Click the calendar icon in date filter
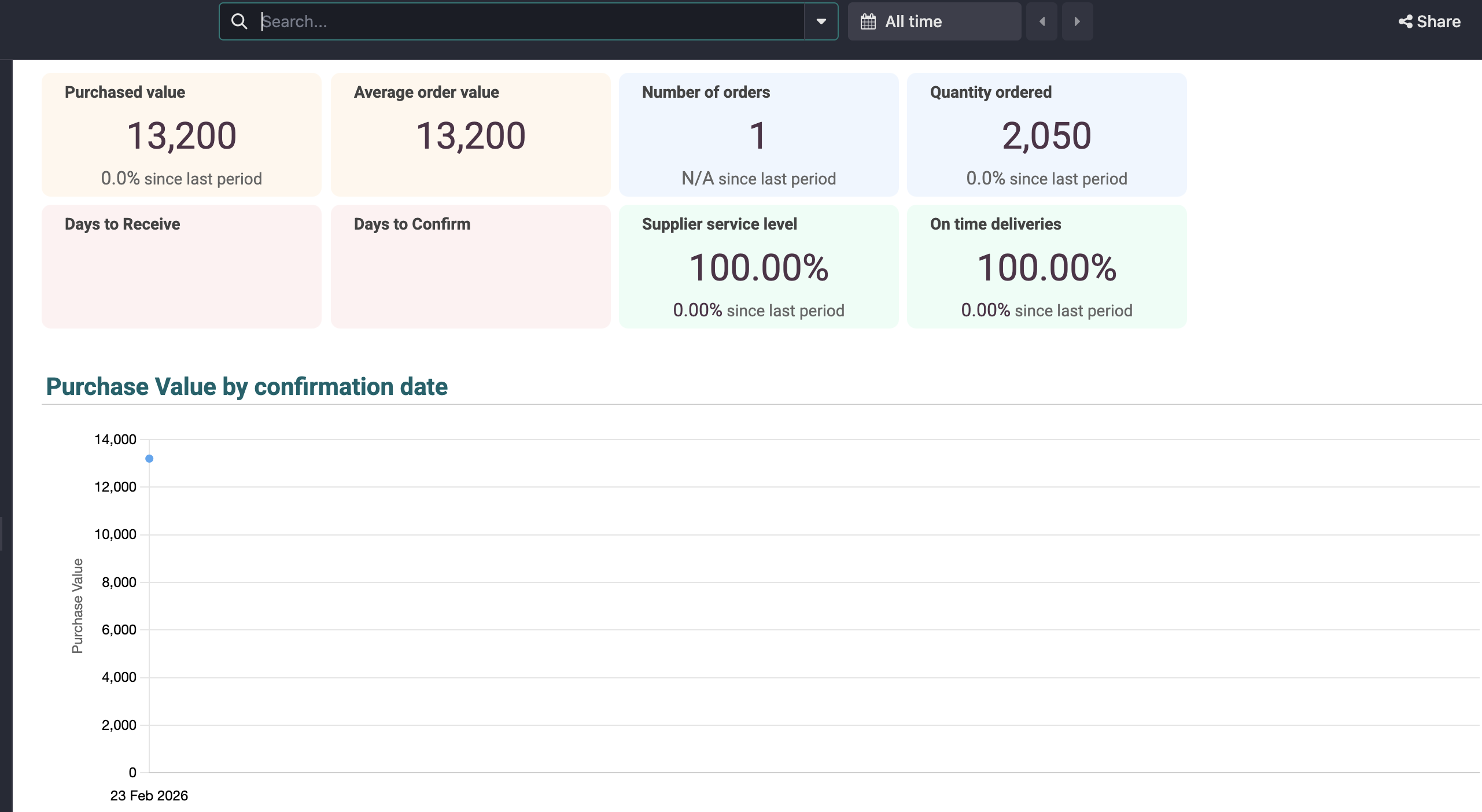The width and height of the screenshot is (1482, 812). (x=868, y=21)
